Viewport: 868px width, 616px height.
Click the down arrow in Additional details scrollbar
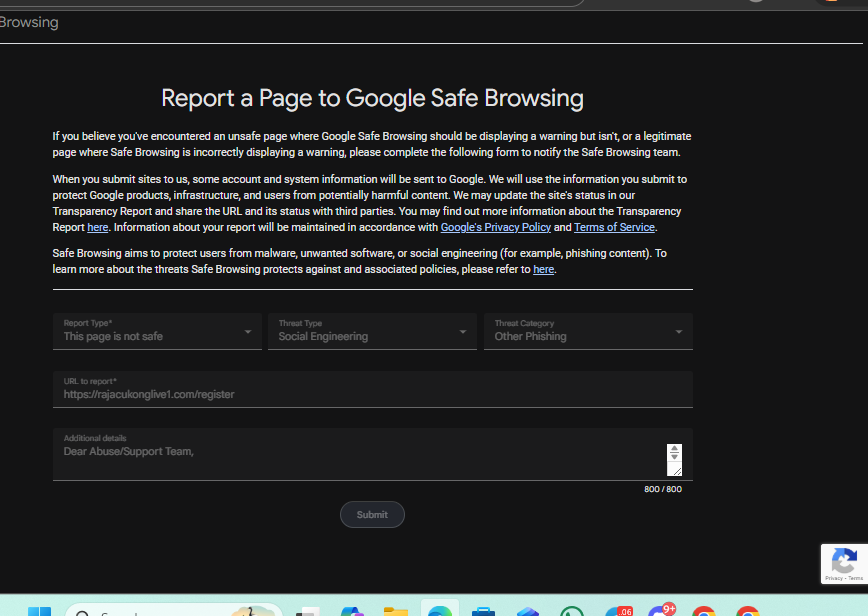pyautogui.click(x=674, y=457)
